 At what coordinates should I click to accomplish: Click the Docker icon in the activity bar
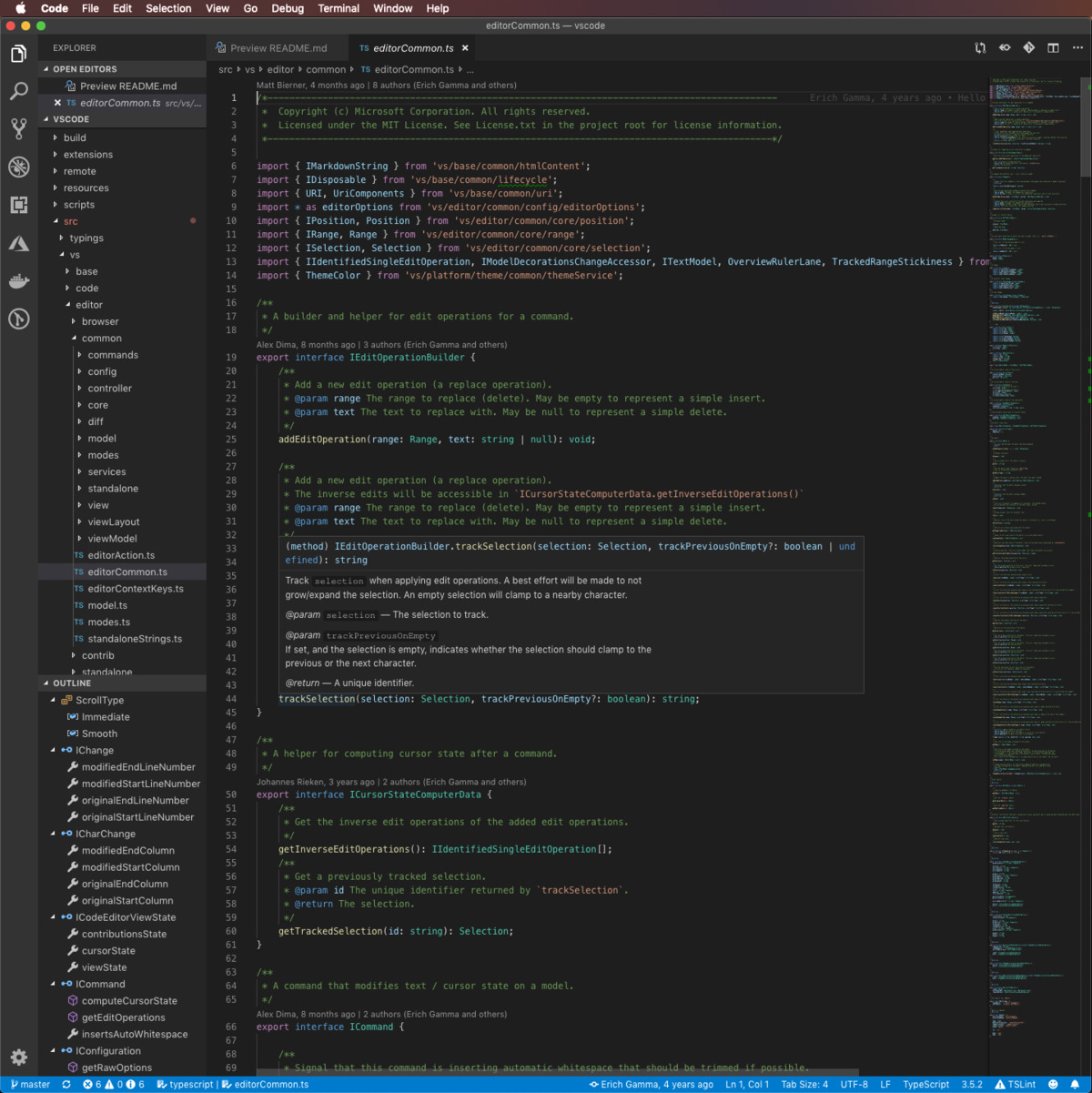click(18, 280)
